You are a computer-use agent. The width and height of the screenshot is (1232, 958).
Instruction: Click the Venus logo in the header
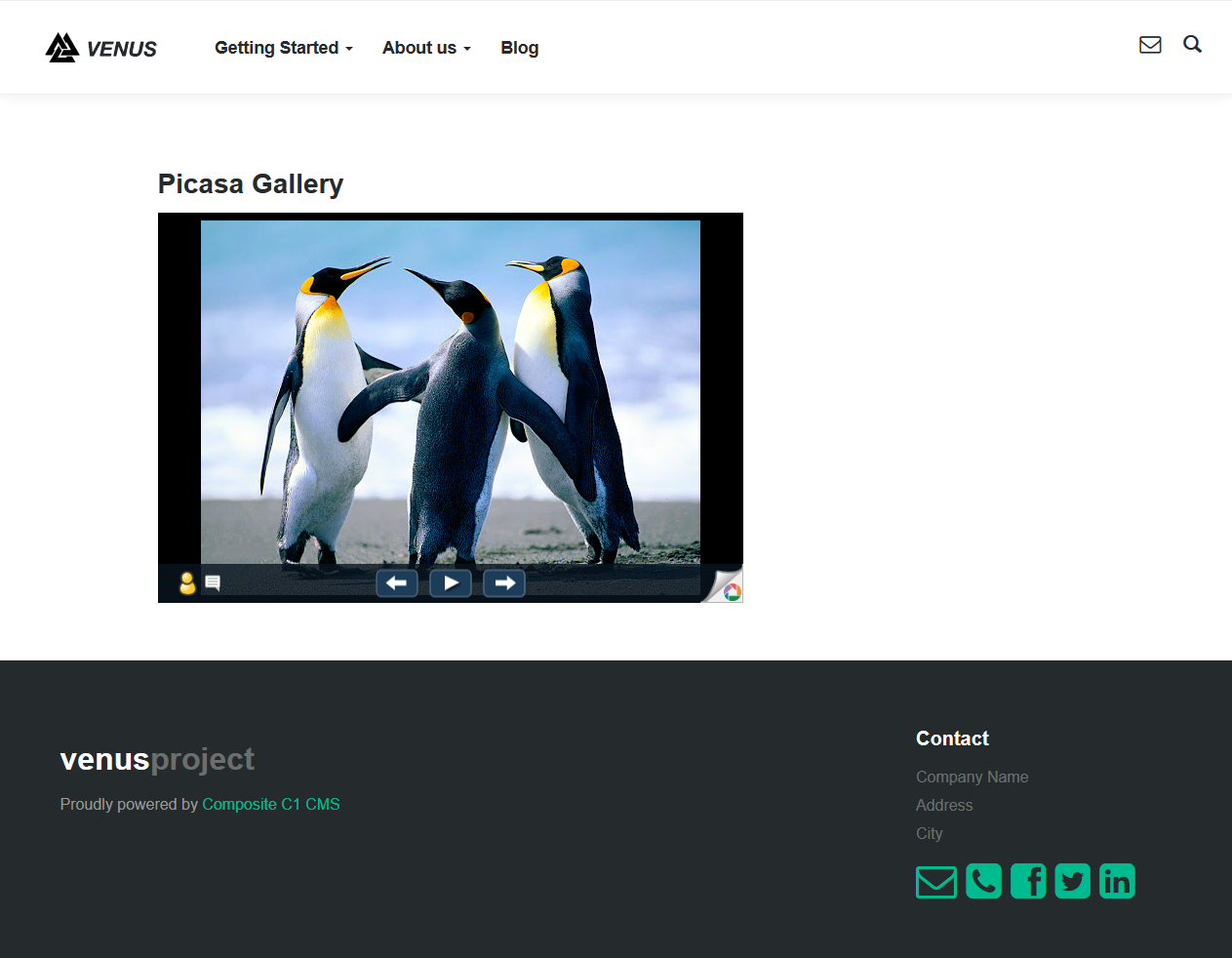tap(101, 48)
